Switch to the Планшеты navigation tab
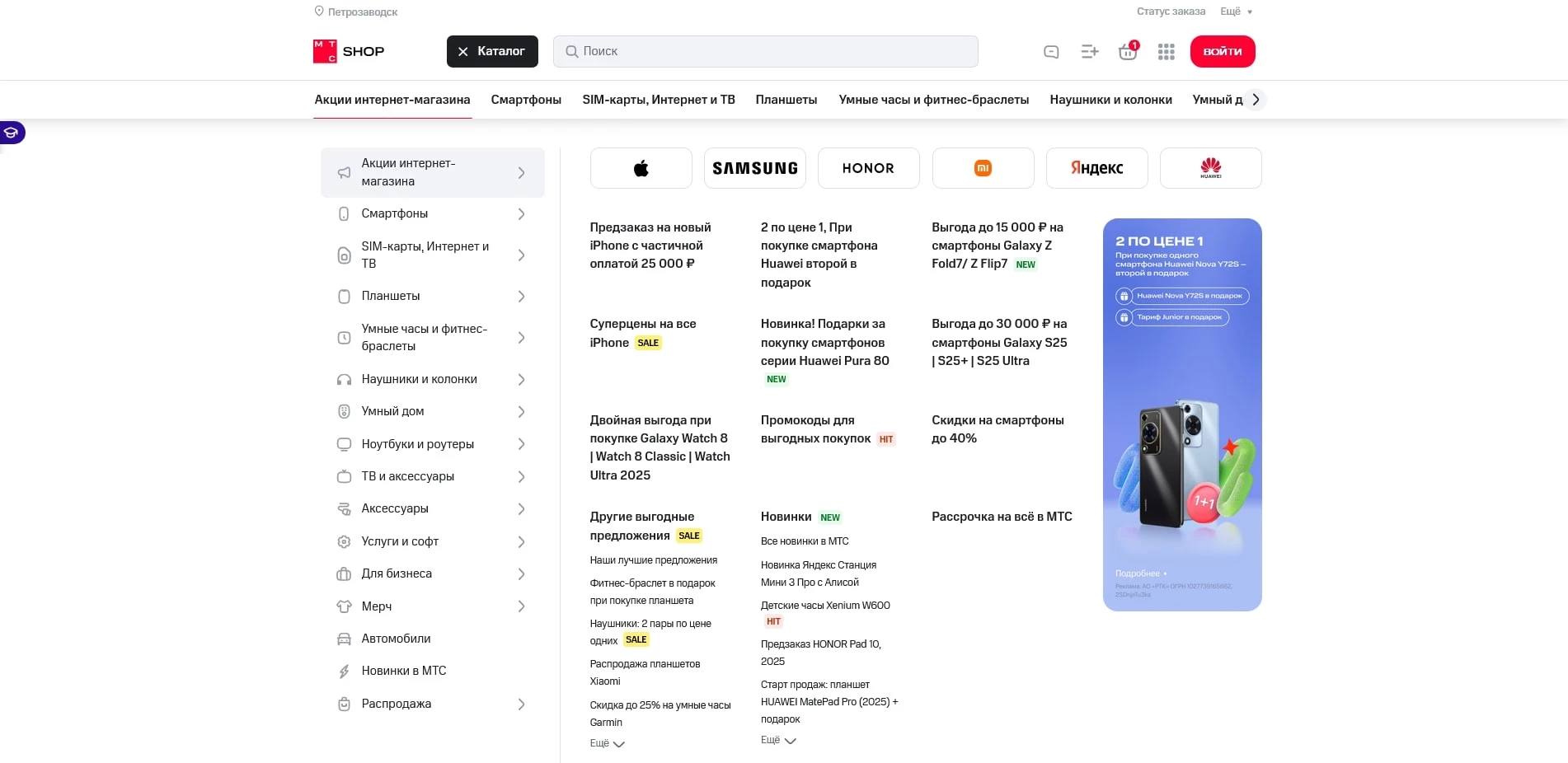 pyautogui.click(x=786, y=100)
